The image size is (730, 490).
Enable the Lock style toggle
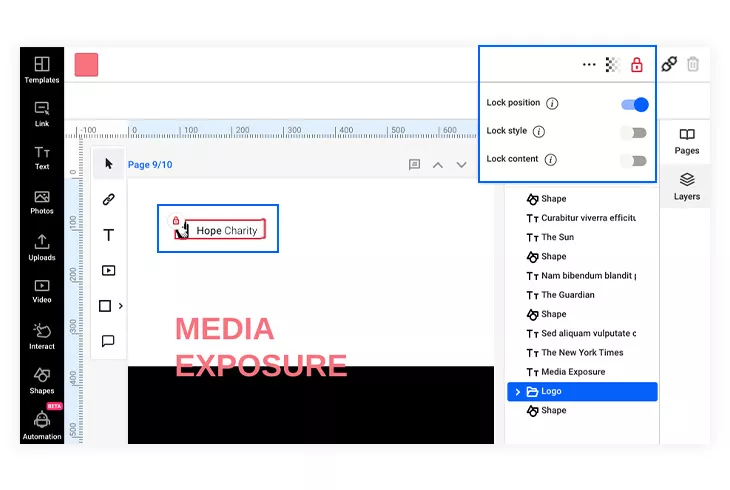click(x=634, y=133)
